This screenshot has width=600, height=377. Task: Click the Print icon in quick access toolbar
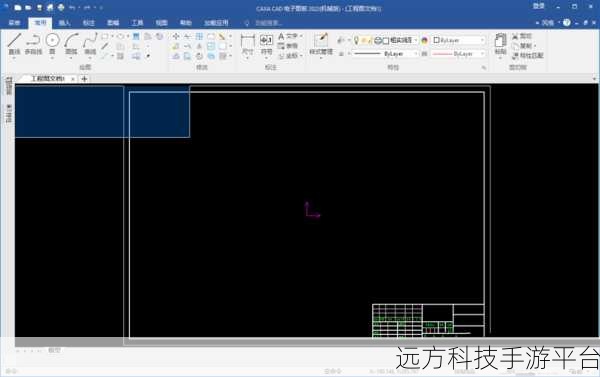tap(61, 7)
